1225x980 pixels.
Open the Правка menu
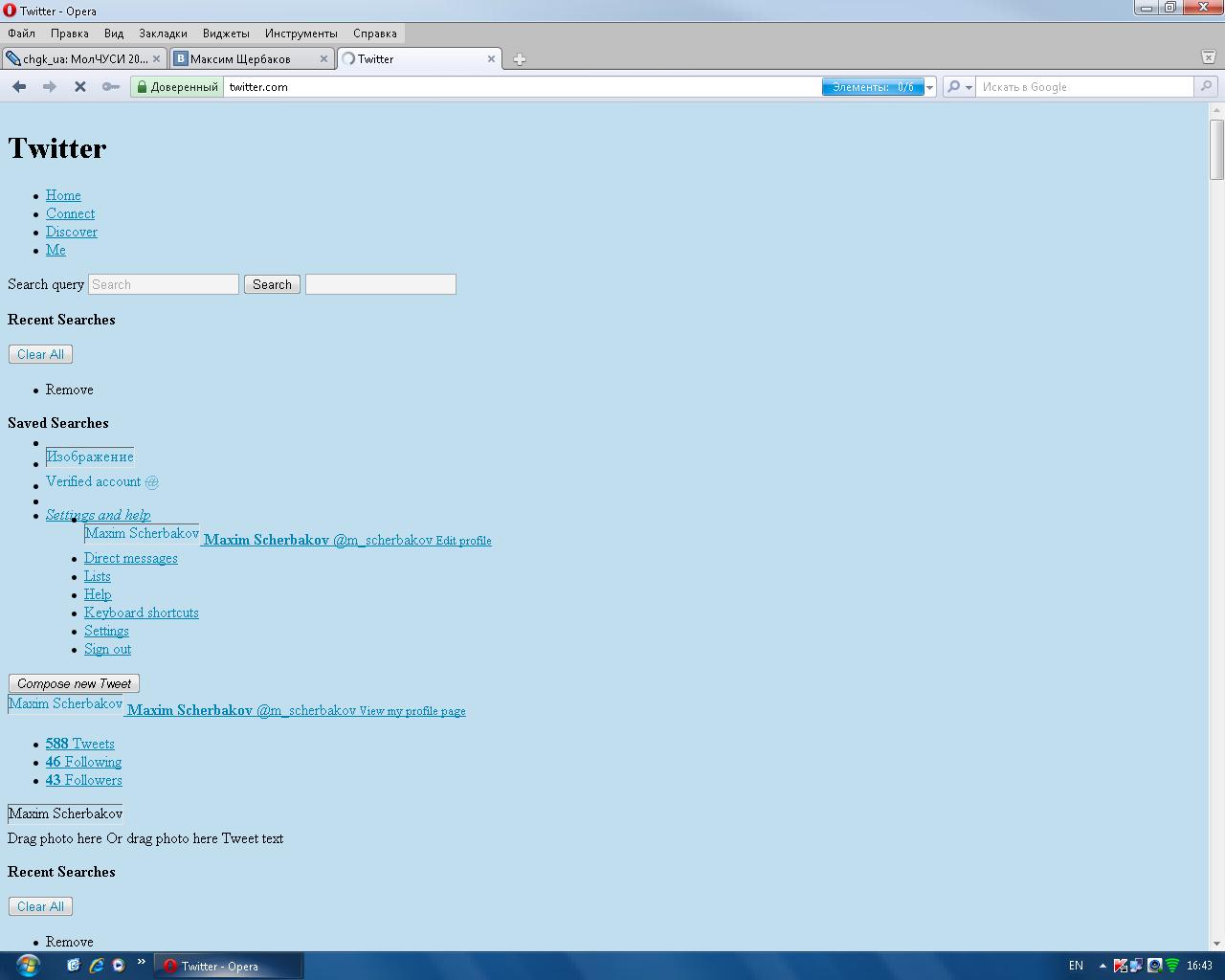70,33
